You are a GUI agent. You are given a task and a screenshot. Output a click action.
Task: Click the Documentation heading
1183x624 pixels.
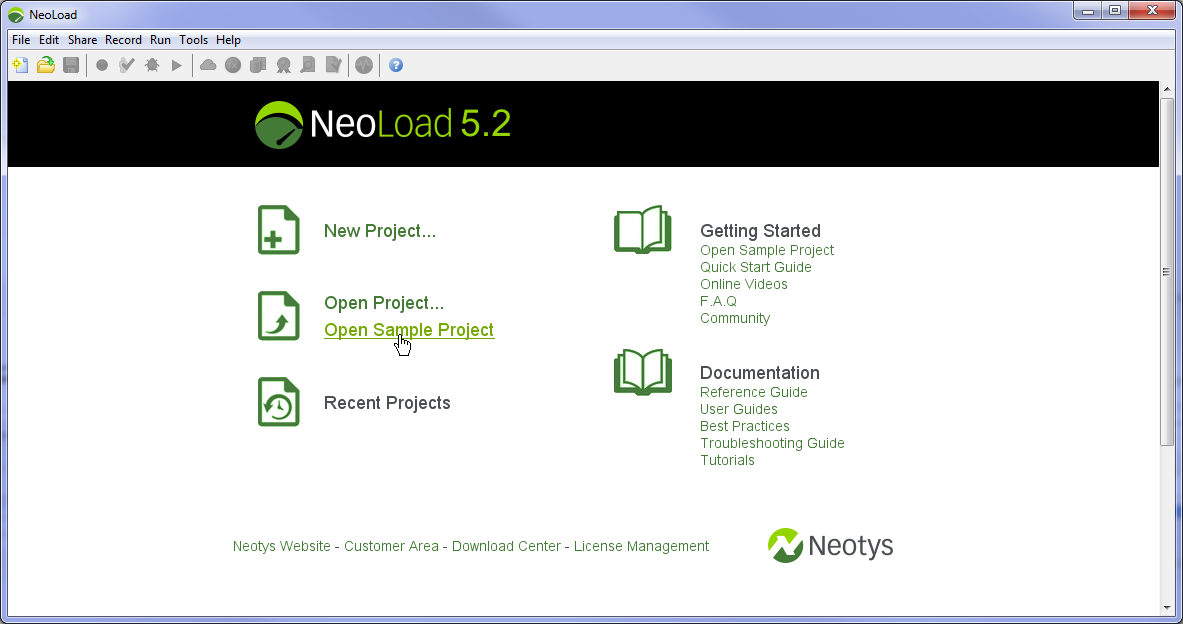pos(760,373)
